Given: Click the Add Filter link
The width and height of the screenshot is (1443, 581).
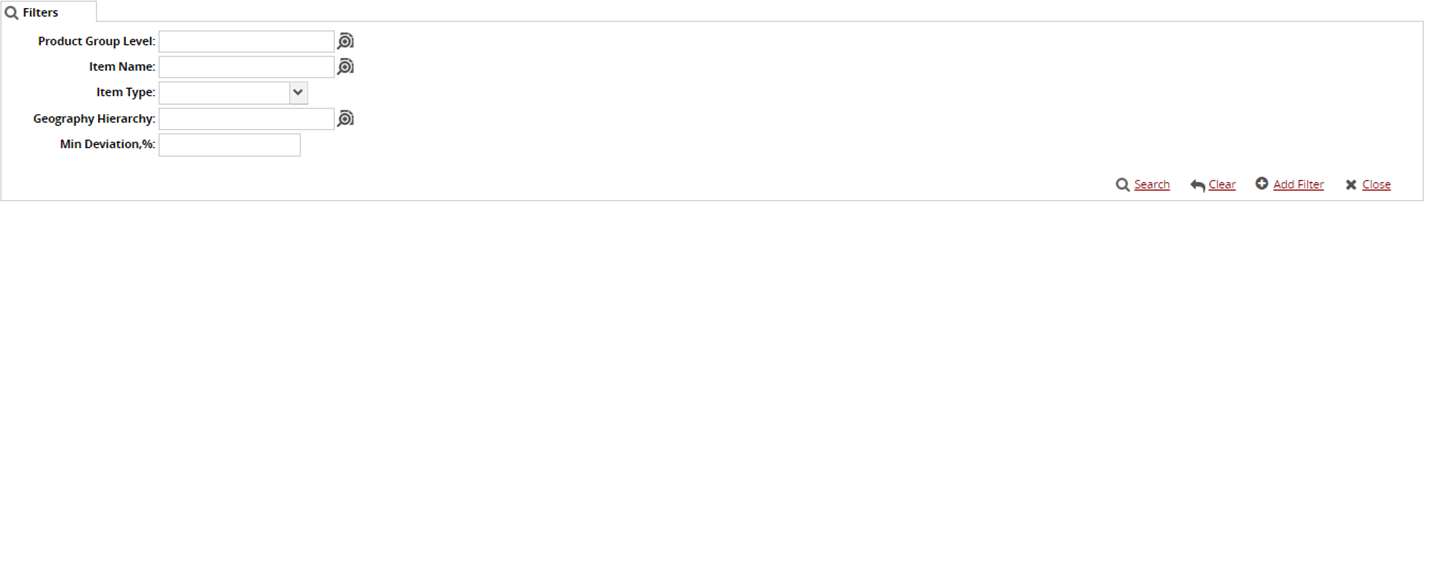Looking at the screenshot, I should point(1298,185).
